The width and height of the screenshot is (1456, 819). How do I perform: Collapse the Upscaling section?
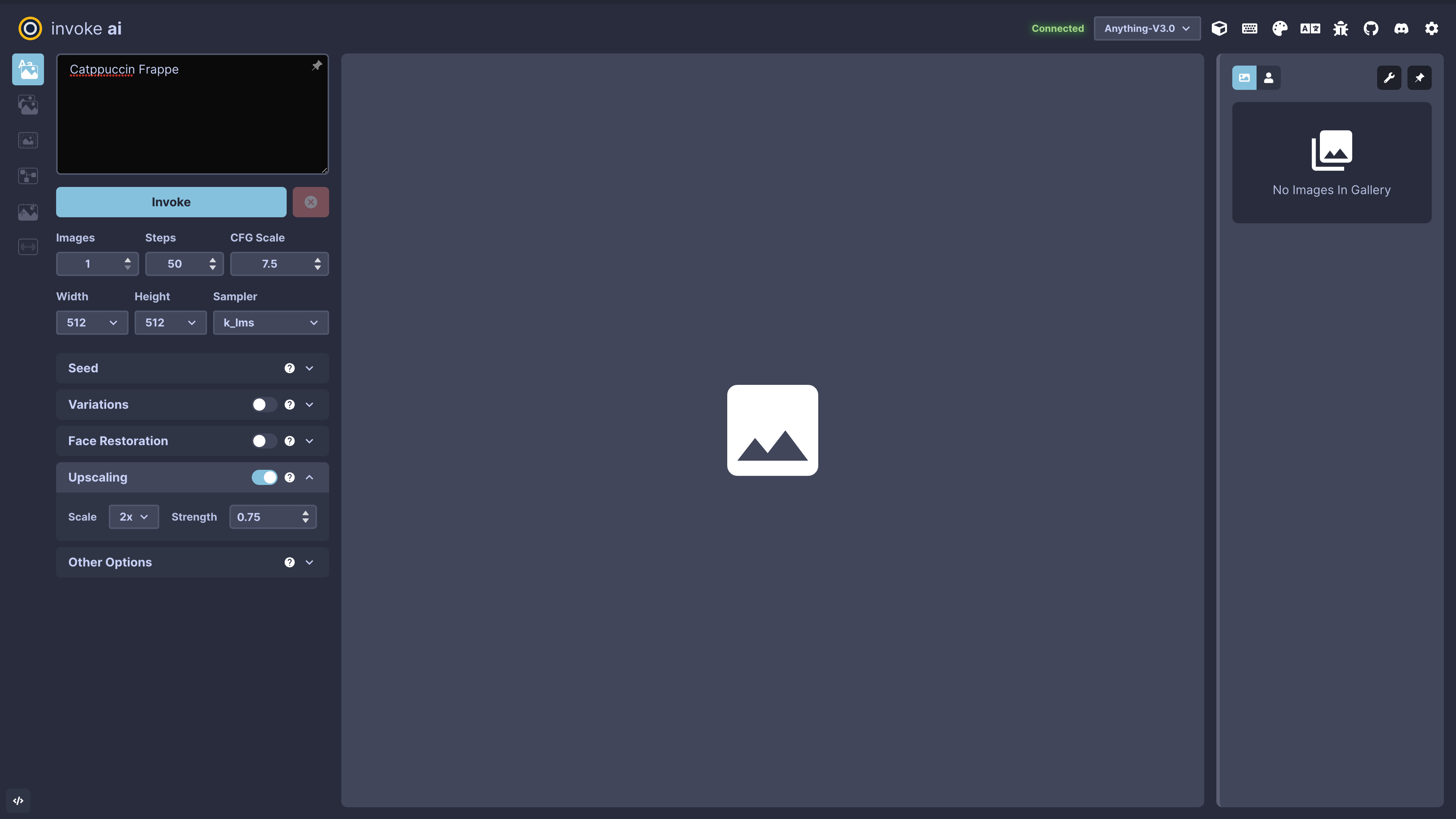click(309, 478)
